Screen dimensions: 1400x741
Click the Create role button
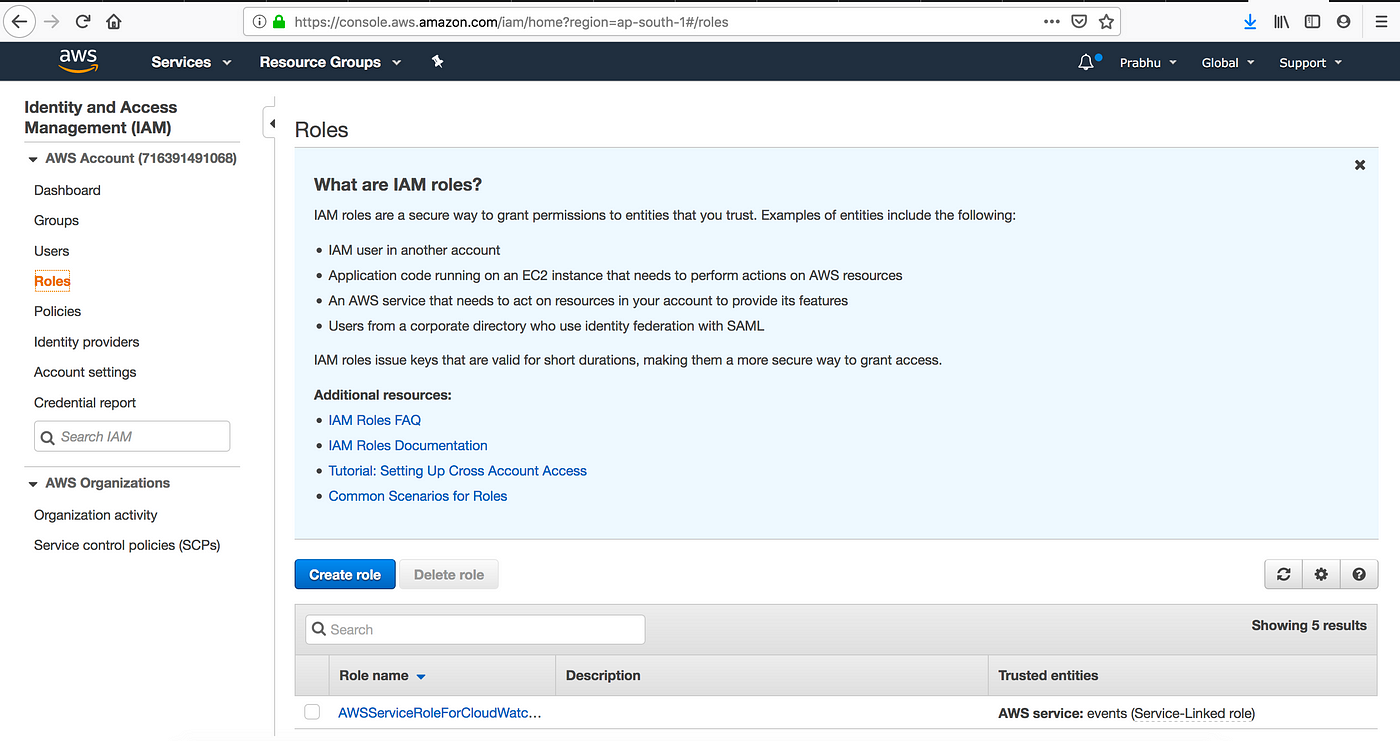(345, 574)
